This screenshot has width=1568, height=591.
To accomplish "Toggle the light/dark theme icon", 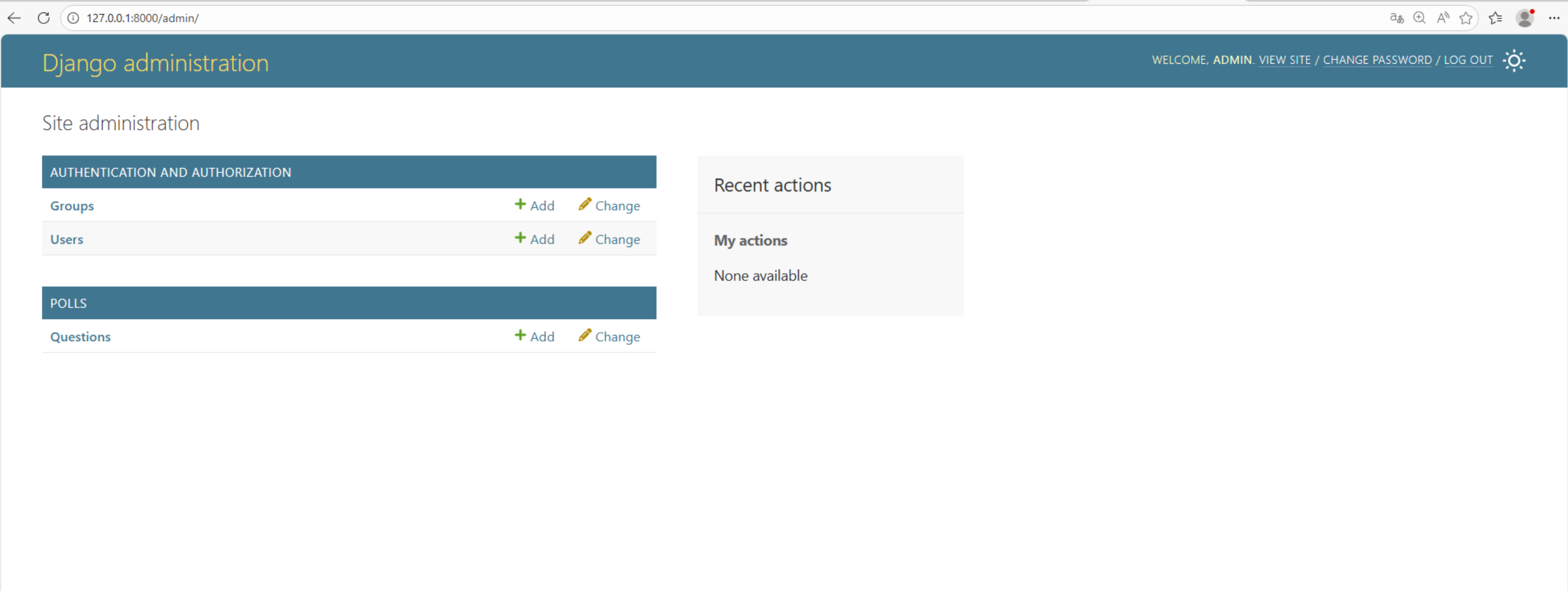I will coord(1514,60).
